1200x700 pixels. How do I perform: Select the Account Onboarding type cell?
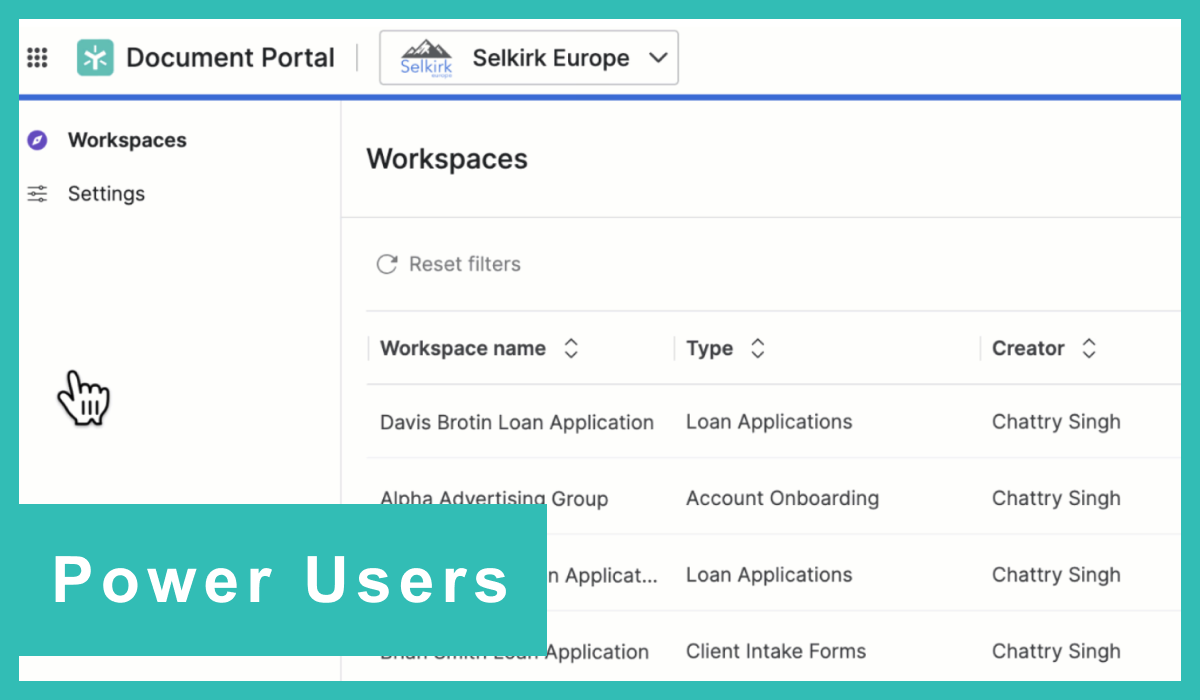tap(782, 498)
